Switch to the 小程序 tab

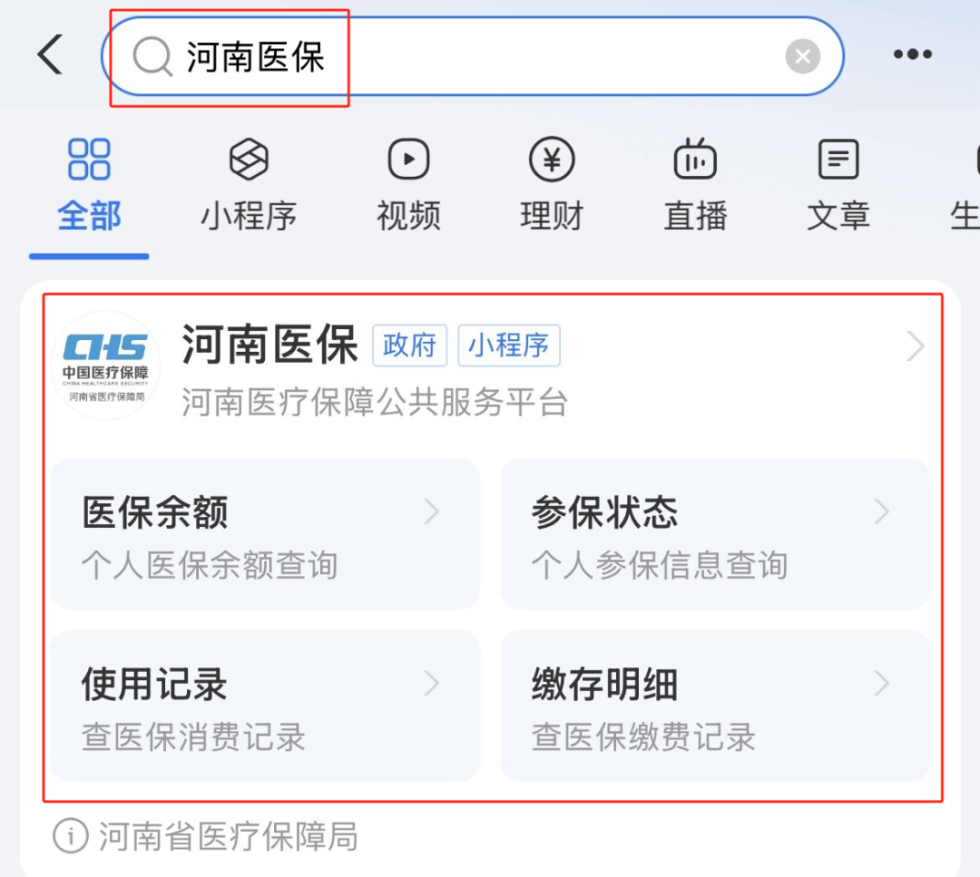click(x=249, y=185)
